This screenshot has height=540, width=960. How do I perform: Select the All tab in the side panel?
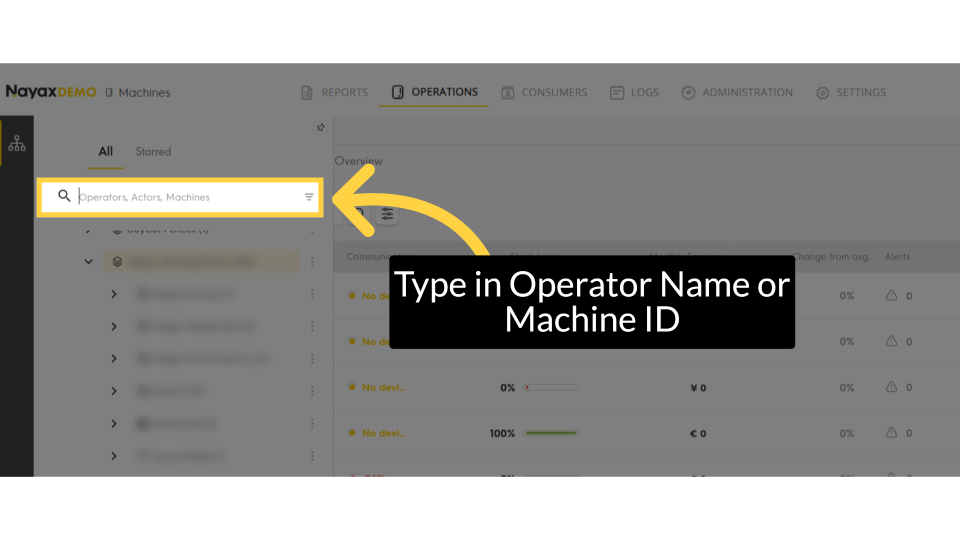[x=105, y=151]
